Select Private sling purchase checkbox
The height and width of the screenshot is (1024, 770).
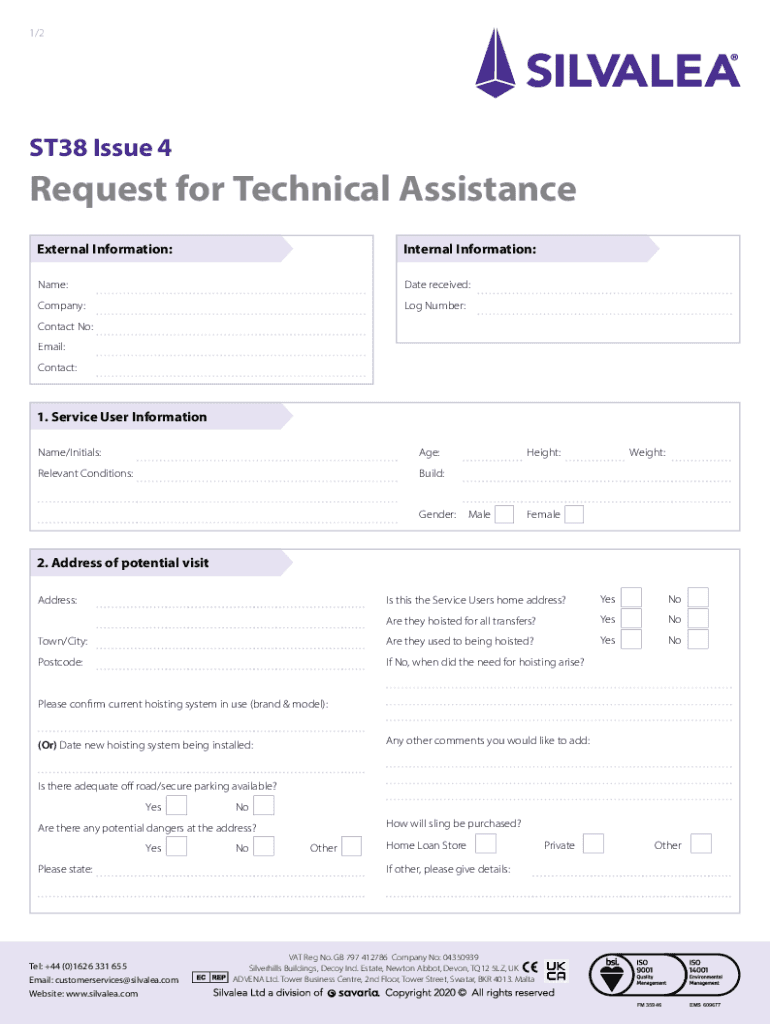click(593, 844)
